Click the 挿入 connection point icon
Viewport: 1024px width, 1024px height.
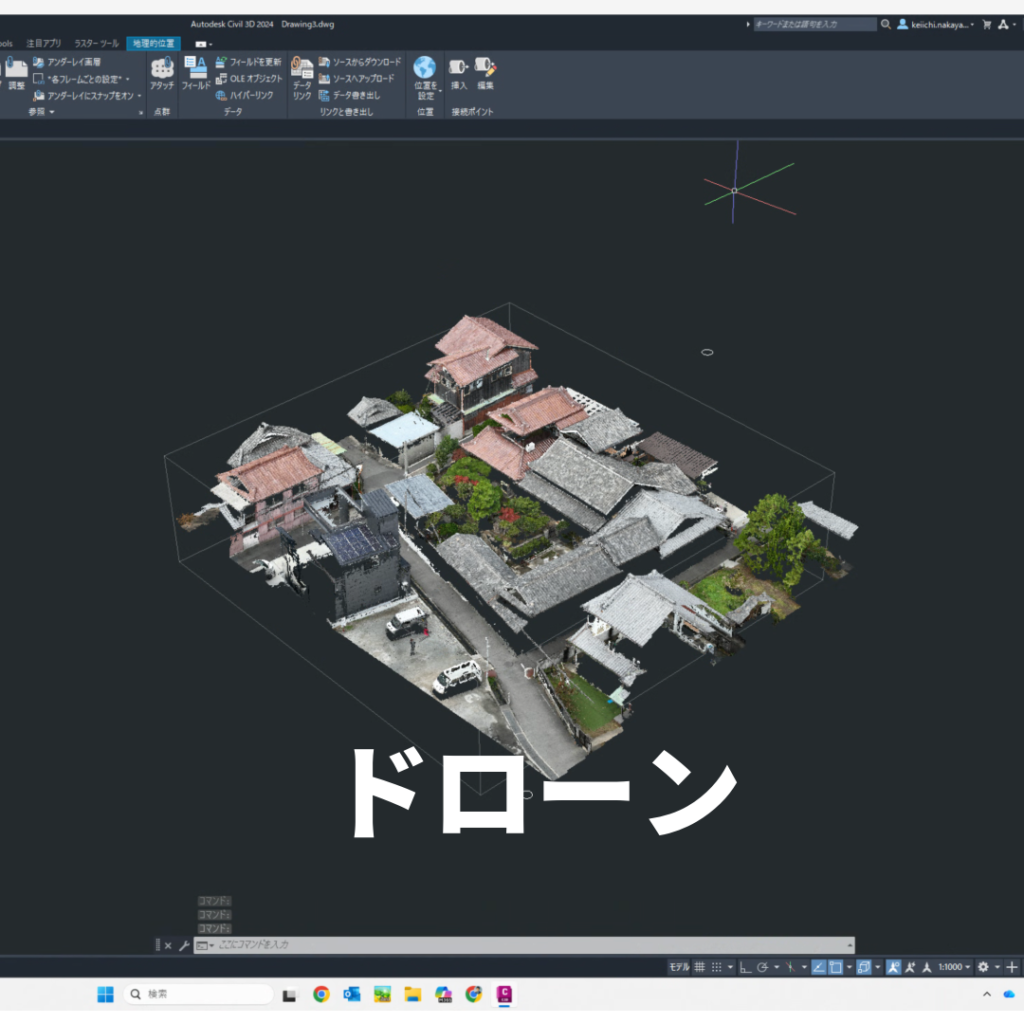click(x=459, y=70)
